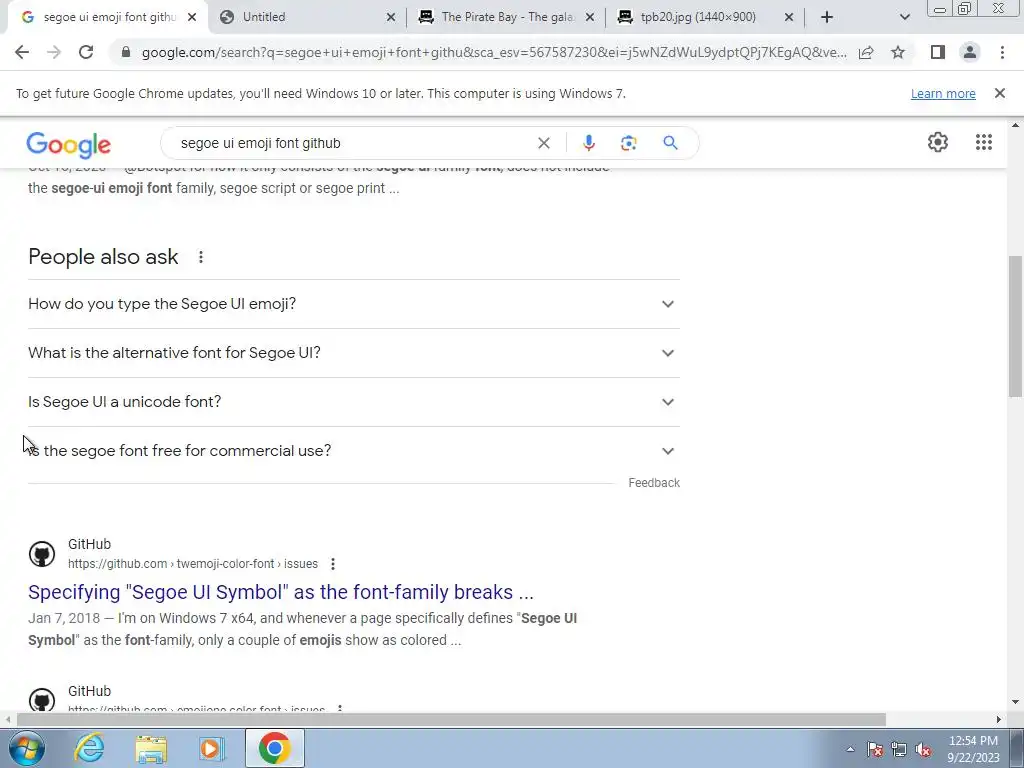Click Chrome icon in the taskbar

(274, 748)
